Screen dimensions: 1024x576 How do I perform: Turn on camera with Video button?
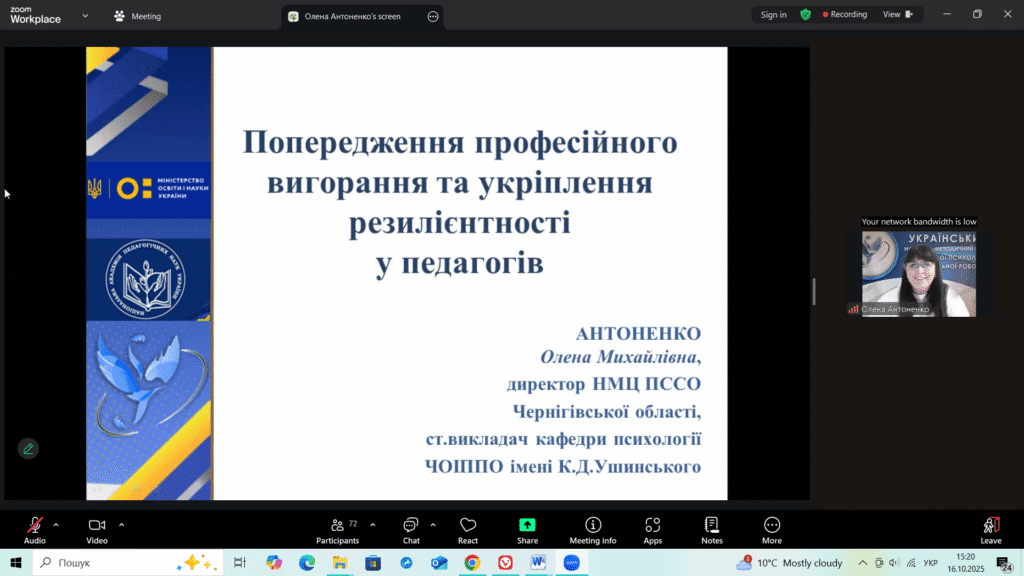click(x=97, y=529)
